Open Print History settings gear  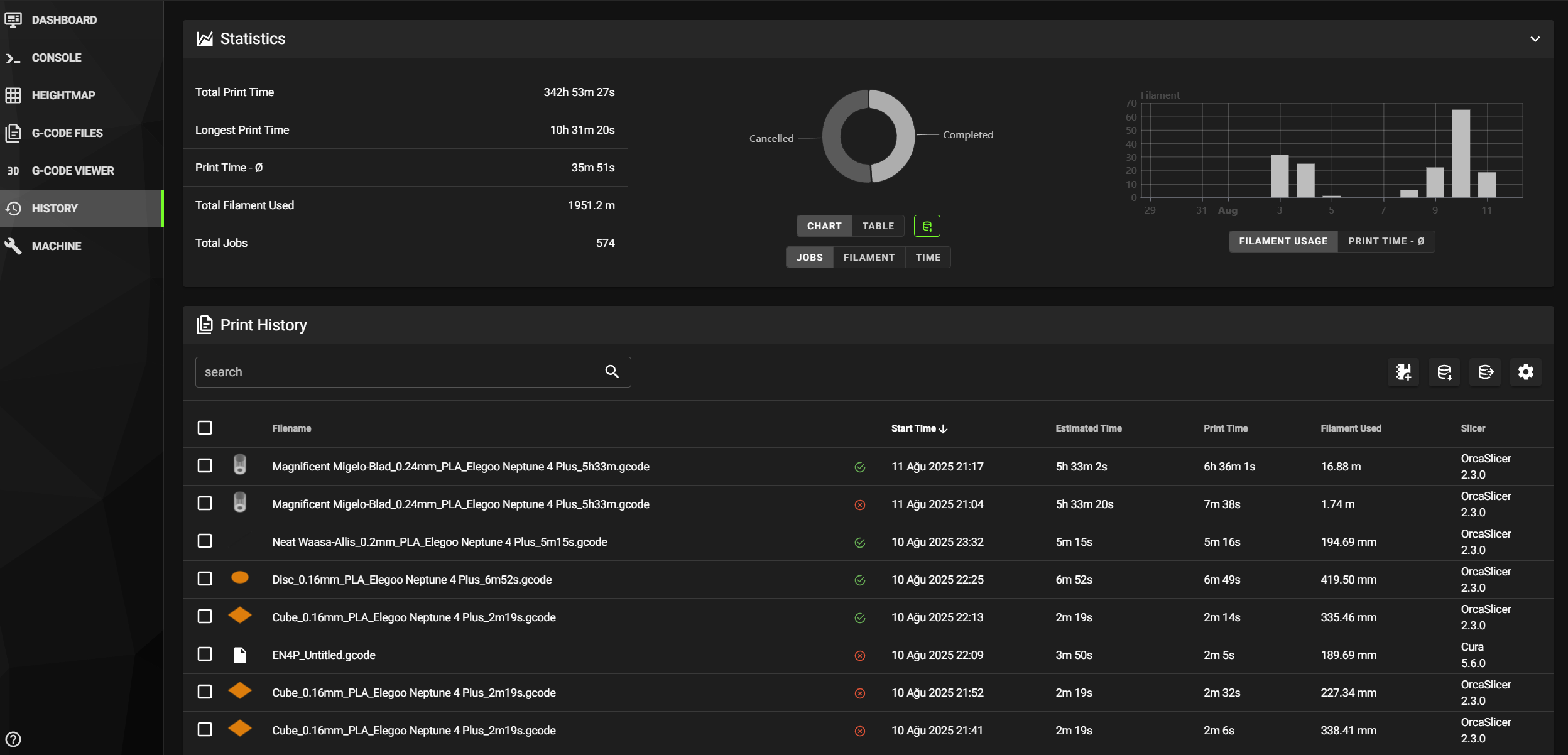pyautogui.click(x=1526, y=372)
